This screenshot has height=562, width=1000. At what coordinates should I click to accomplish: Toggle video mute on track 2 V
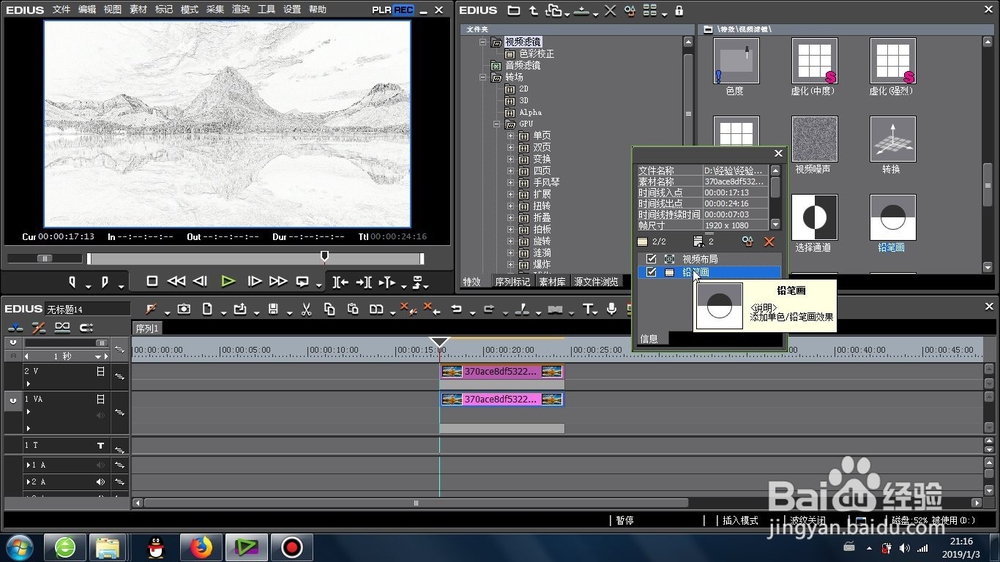point(100,371)
